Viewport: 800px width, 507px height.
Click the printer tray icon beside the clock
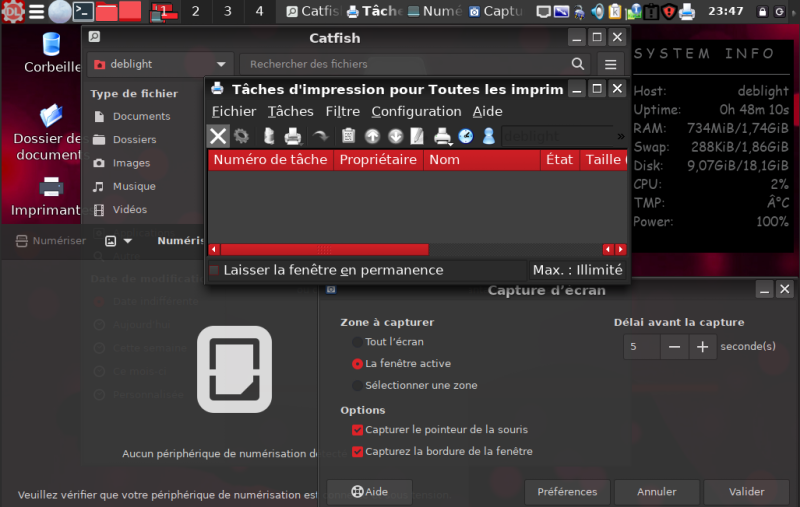tap(687, 11)
